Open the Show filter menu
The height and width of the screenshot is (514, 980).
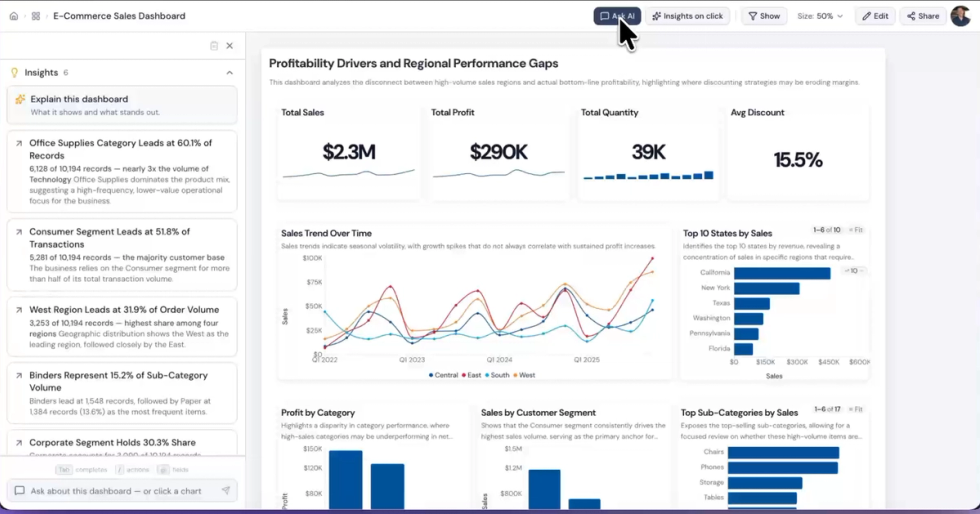pos(764,16)
